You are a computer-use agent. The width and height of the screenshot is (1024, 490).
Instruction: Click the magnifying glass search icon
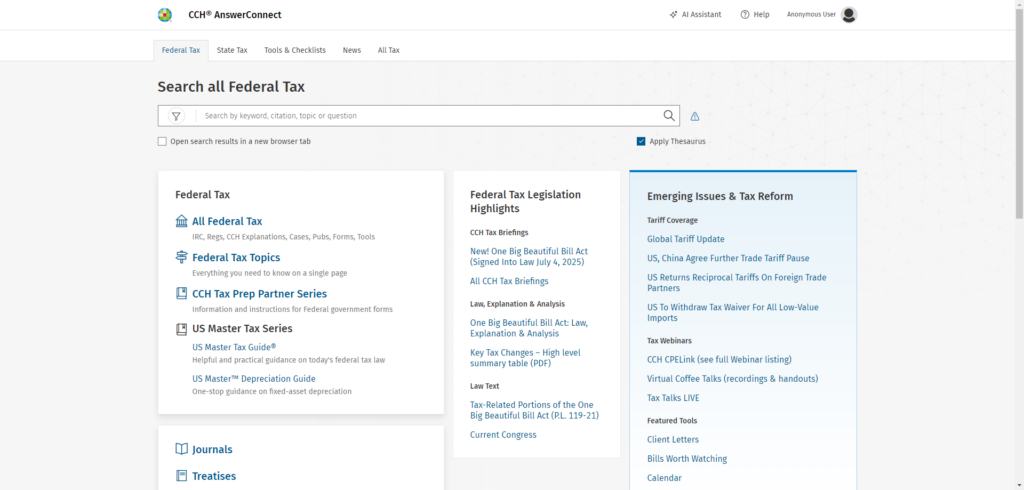click(x=669, y=116)
